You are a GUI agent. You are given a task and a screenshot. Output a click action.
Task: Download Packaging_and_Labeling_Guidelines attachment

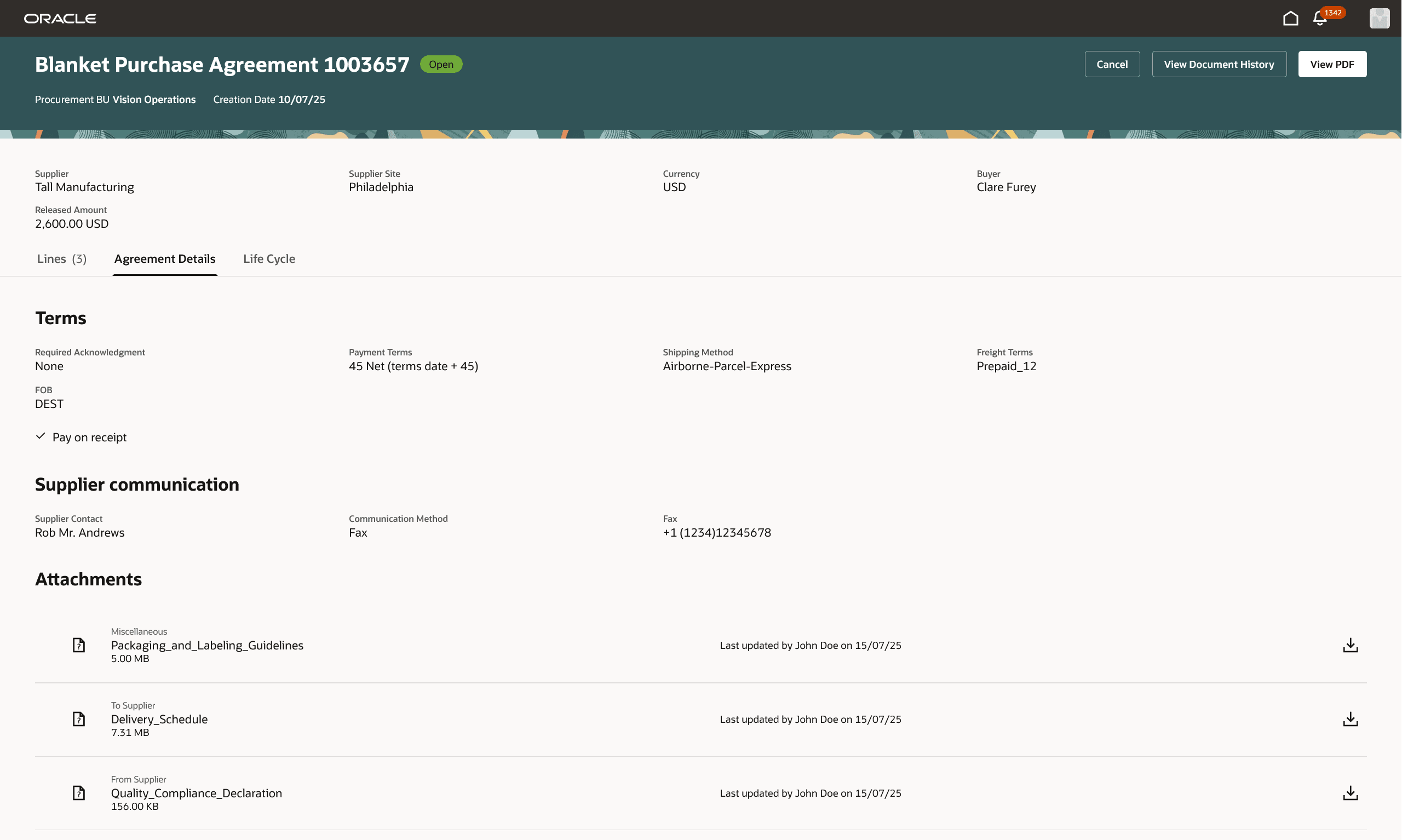[x=1350, y=645]
